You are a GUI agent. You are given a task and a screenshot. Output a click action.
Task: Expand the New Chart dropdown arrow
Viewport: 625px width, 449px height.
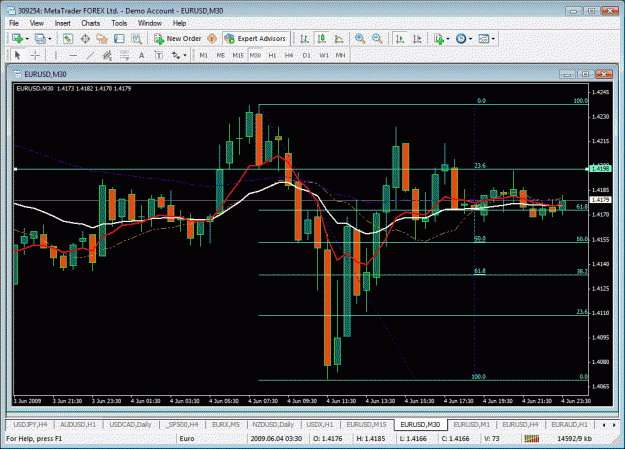click(x=27, y=39)
